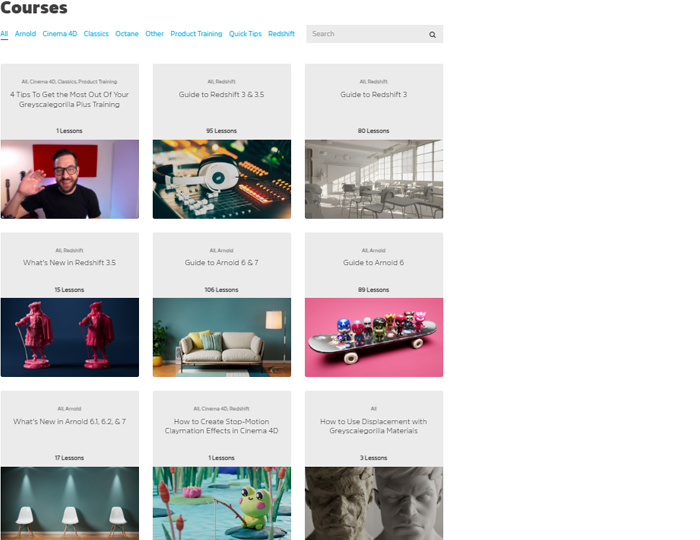Open the Product Training category
Image resolution: width=700 pixels, height=540 pixels.
(x=196, y=33)
